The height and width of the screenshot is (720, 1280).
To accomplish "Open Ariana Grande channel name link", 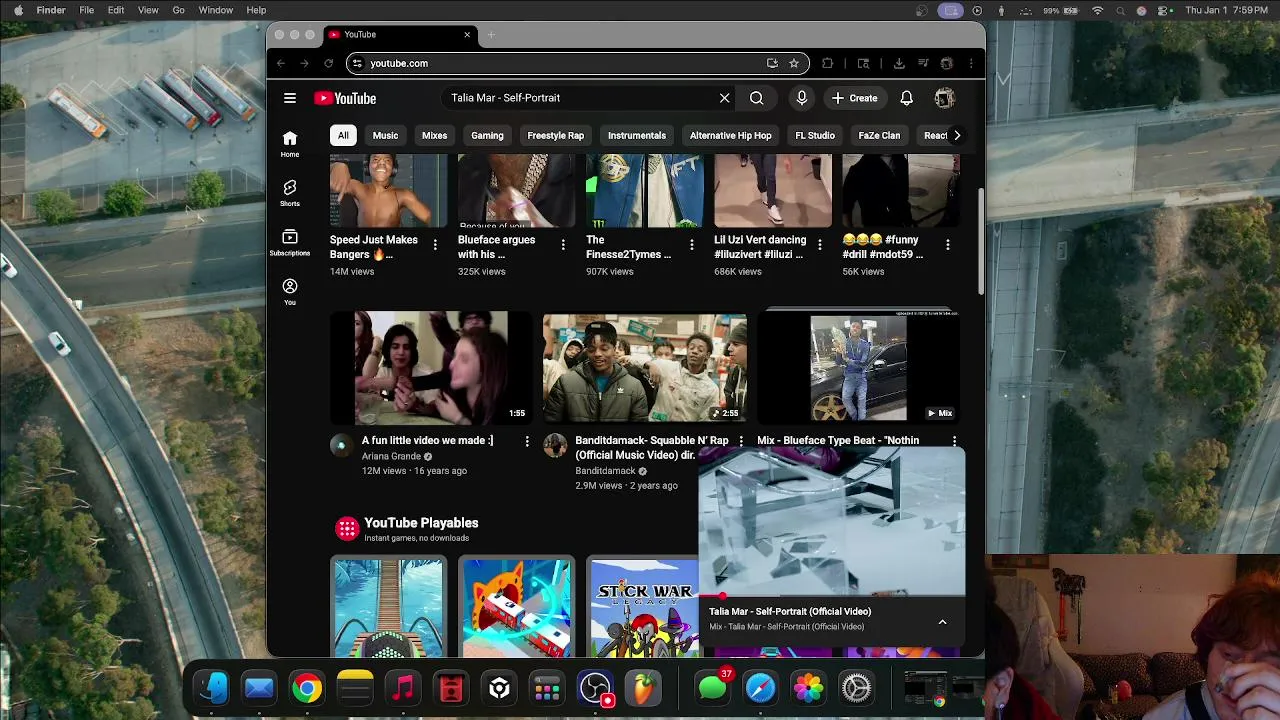I will pyautogui.click(x=391, y=456).
